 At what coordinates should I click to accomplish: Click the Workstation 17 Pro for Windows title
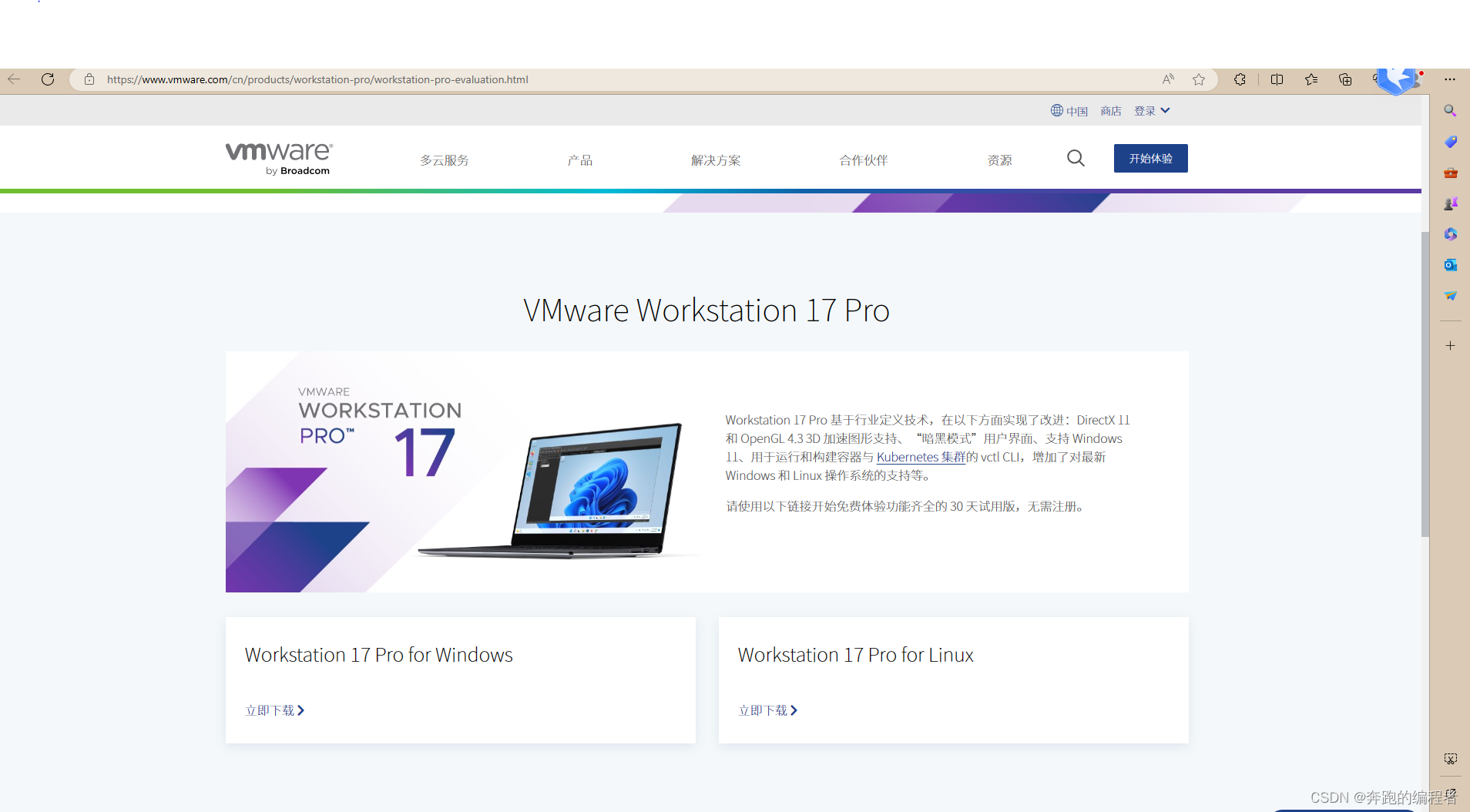pyautogui.click(x=379, y=655)
